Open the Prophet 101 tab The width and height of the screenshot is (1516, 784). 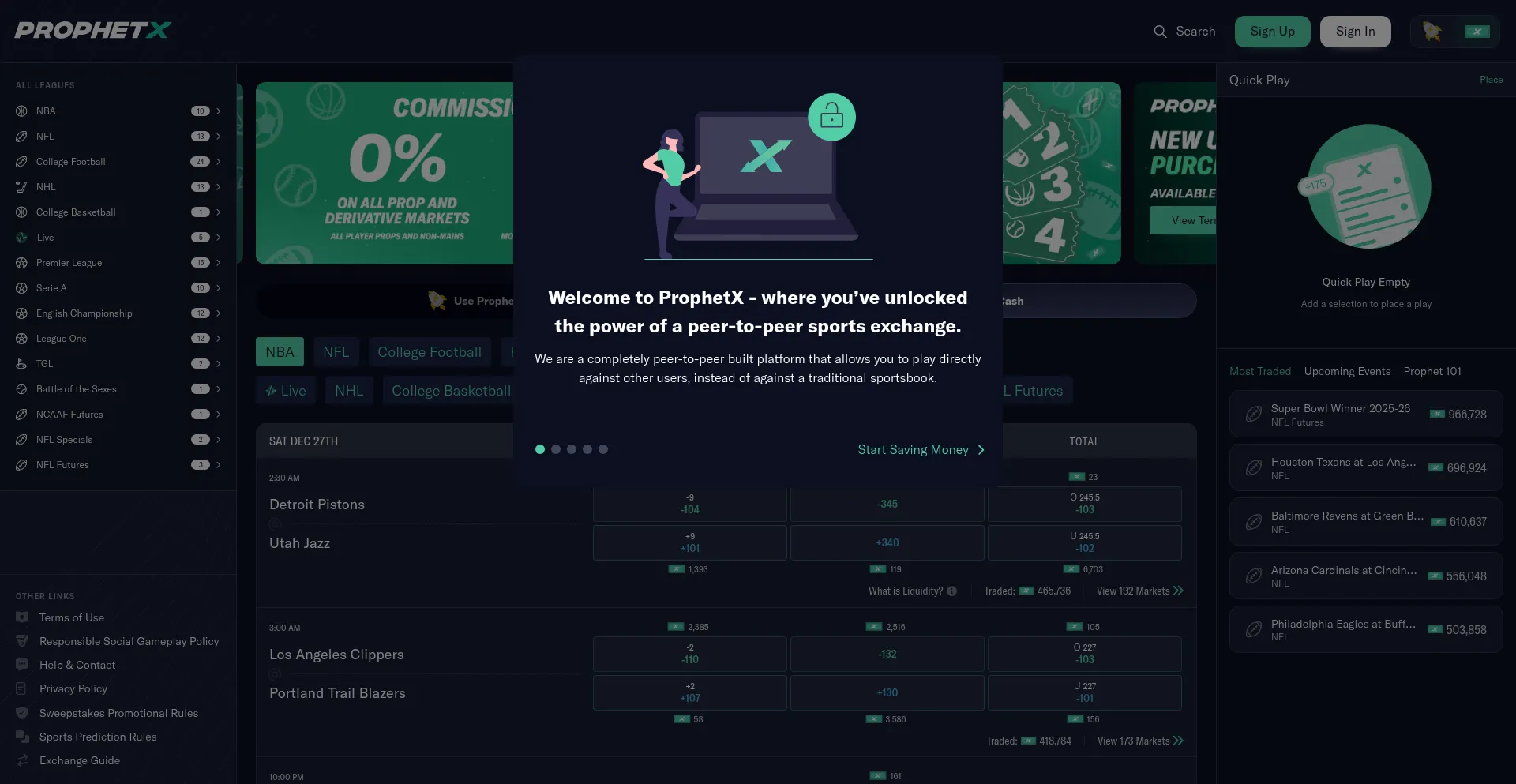pyautogui.click(x=1432, y=371)
